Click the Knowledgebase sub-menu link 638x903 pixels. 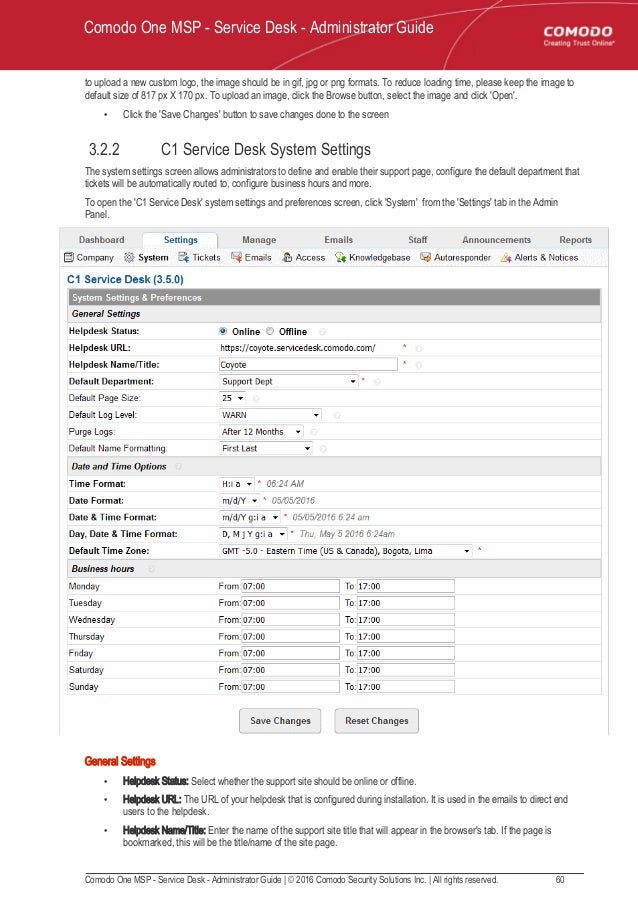click(379, 257)
